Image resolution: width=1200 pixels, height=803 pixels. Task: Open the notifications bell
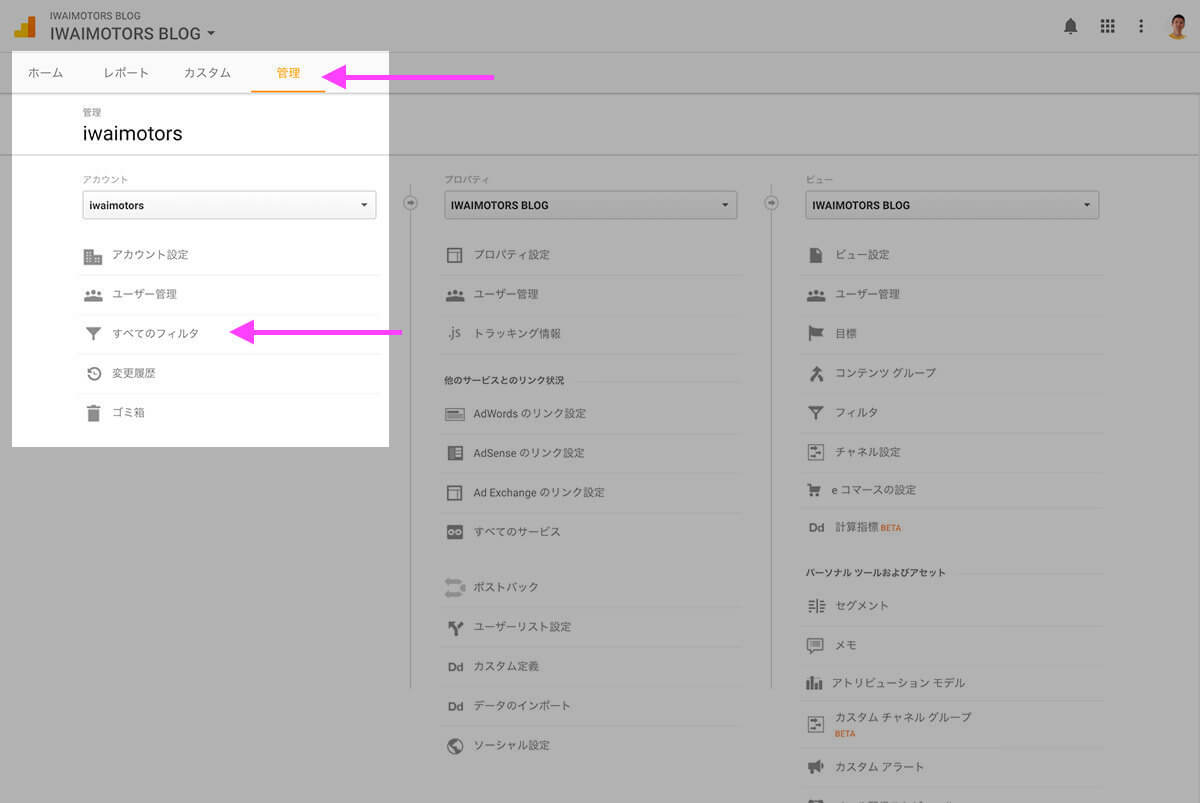click(1071, 27)
